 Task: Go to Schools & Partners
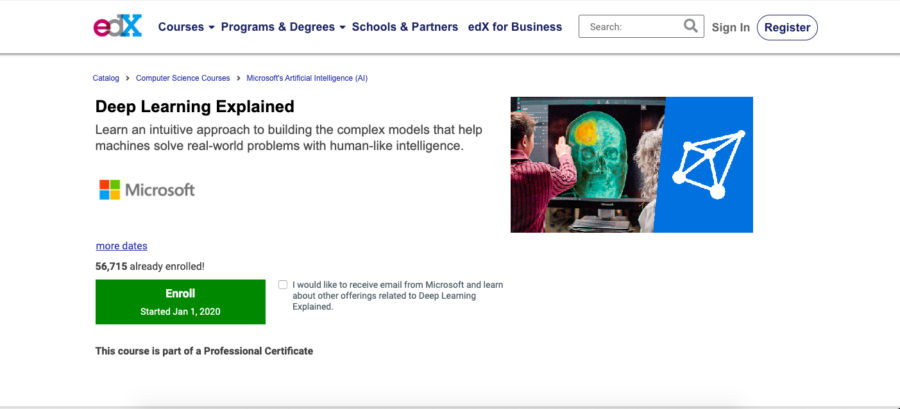405,27
